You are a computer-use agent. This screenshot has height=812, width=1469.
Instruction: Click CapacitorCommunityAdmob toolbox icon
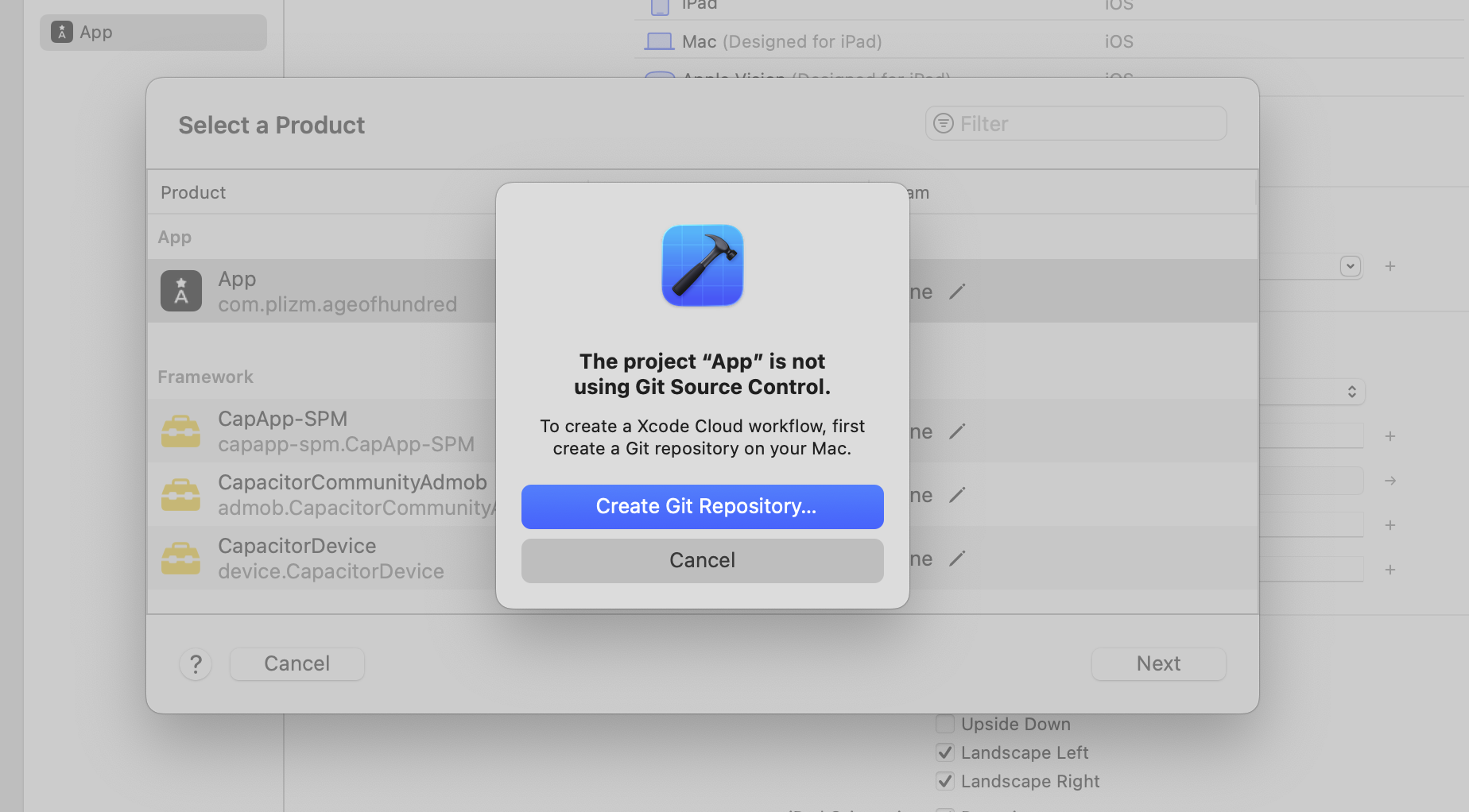click(x=181, y=495)
